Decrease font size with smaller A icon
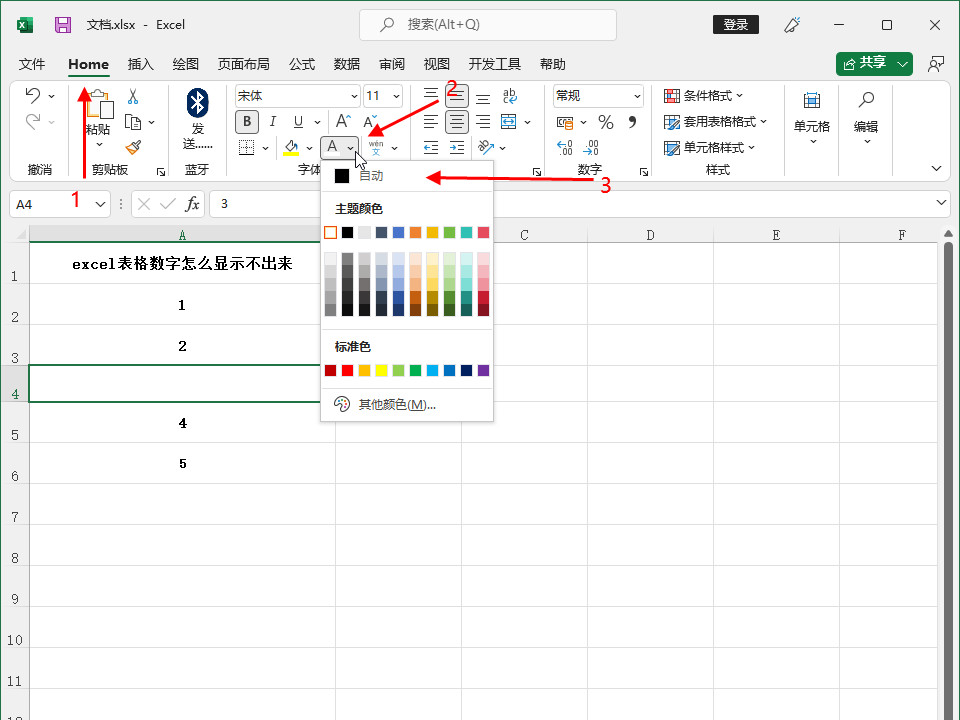This screenshot has width=960, height=720. tap(370, 121)
